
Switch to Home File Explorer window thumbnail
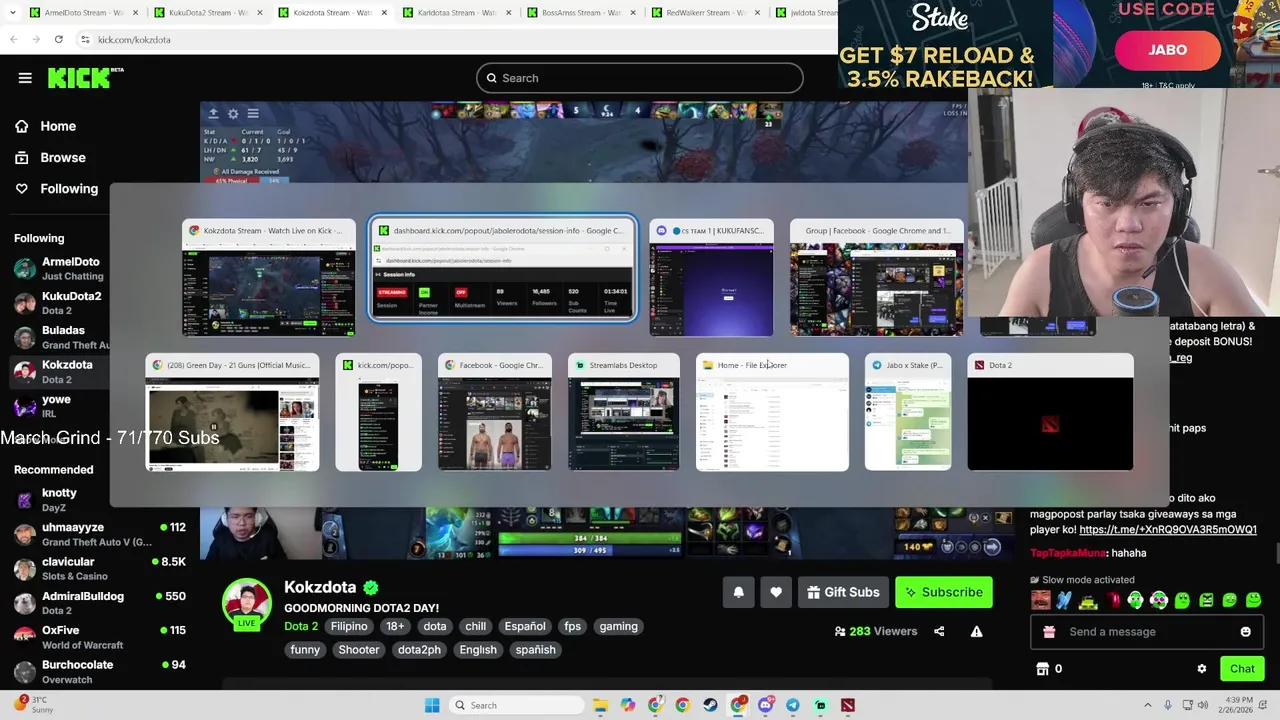pos(772,412)
